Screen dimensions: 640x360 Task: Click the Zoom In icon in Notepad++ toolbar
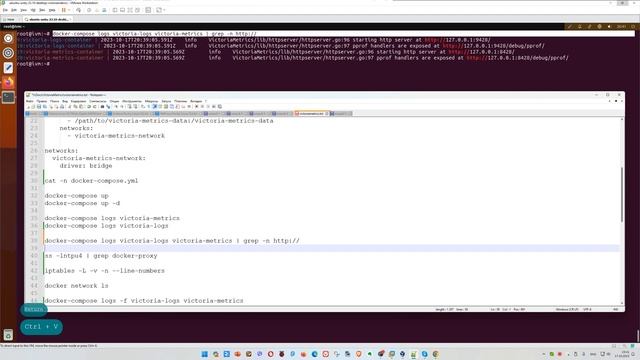[117, 107]
